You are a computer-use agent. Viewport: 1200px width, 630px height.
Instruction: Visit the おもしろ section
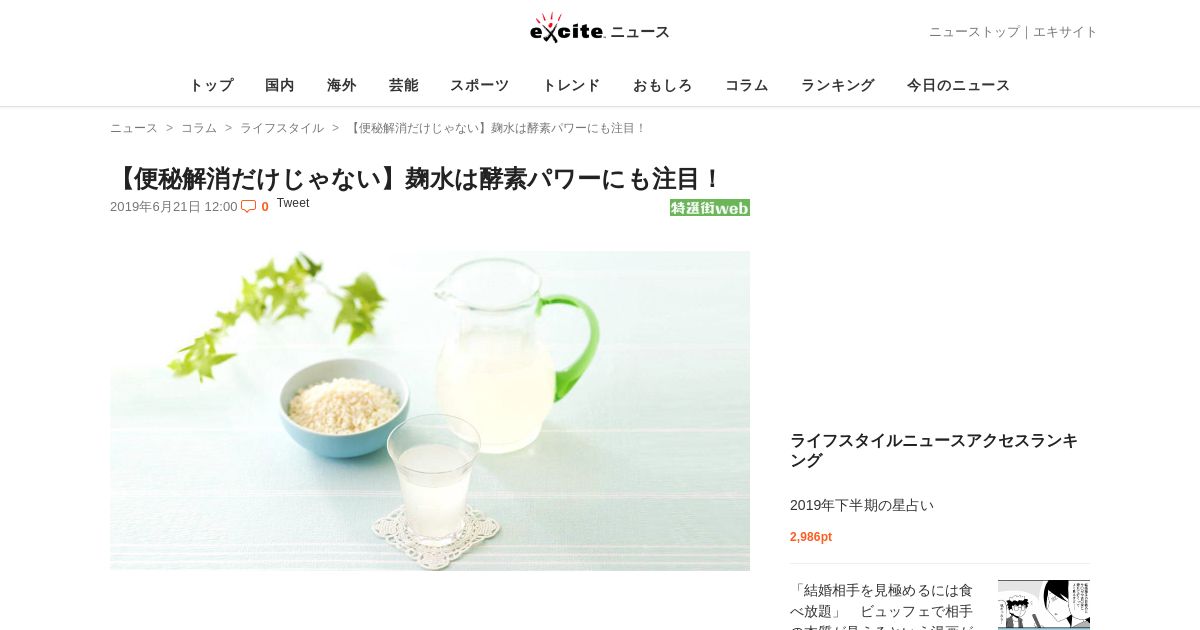(663, 85)
